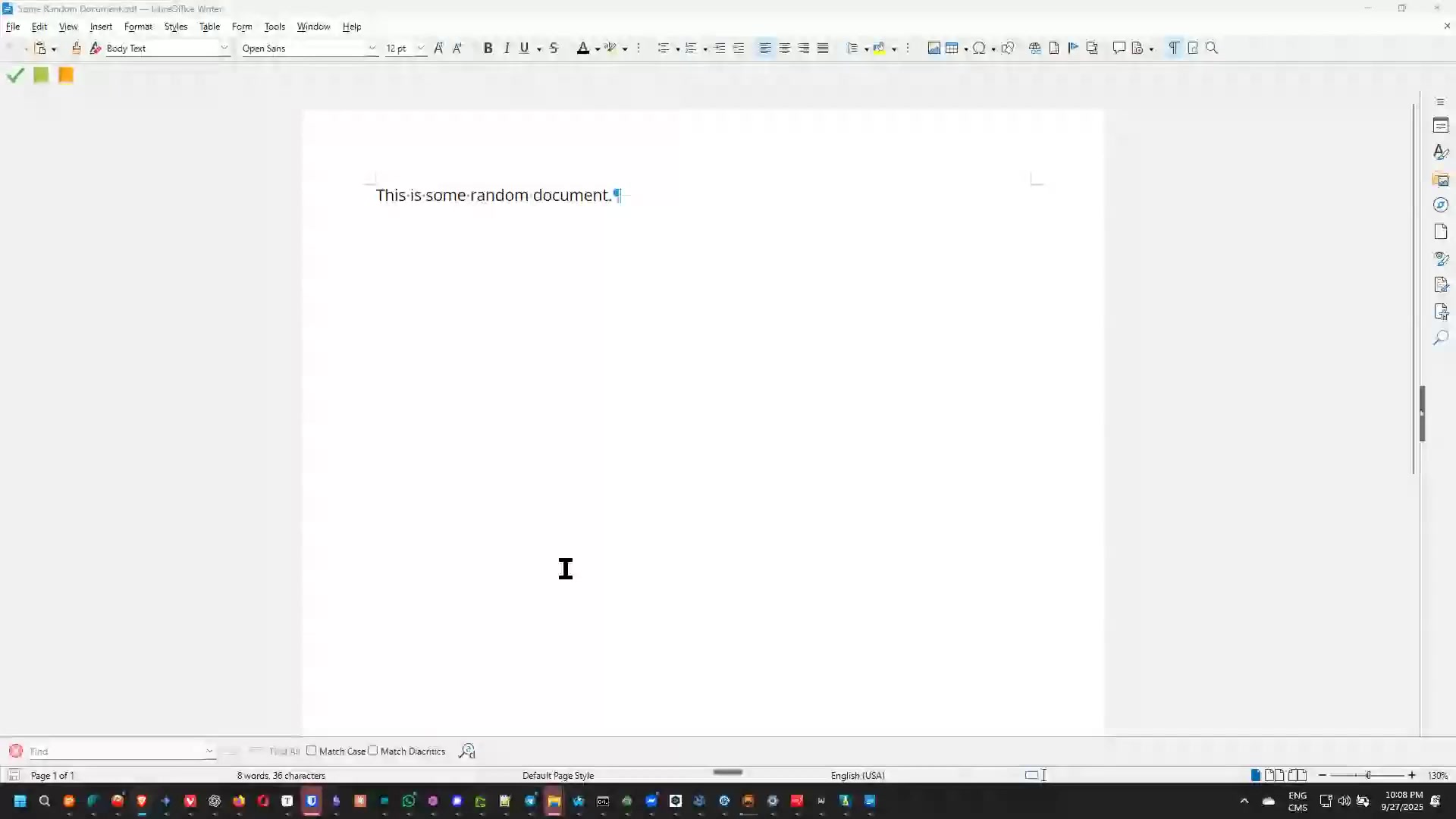Open the Open Sans font name dropdown

[x=372, y=48]
